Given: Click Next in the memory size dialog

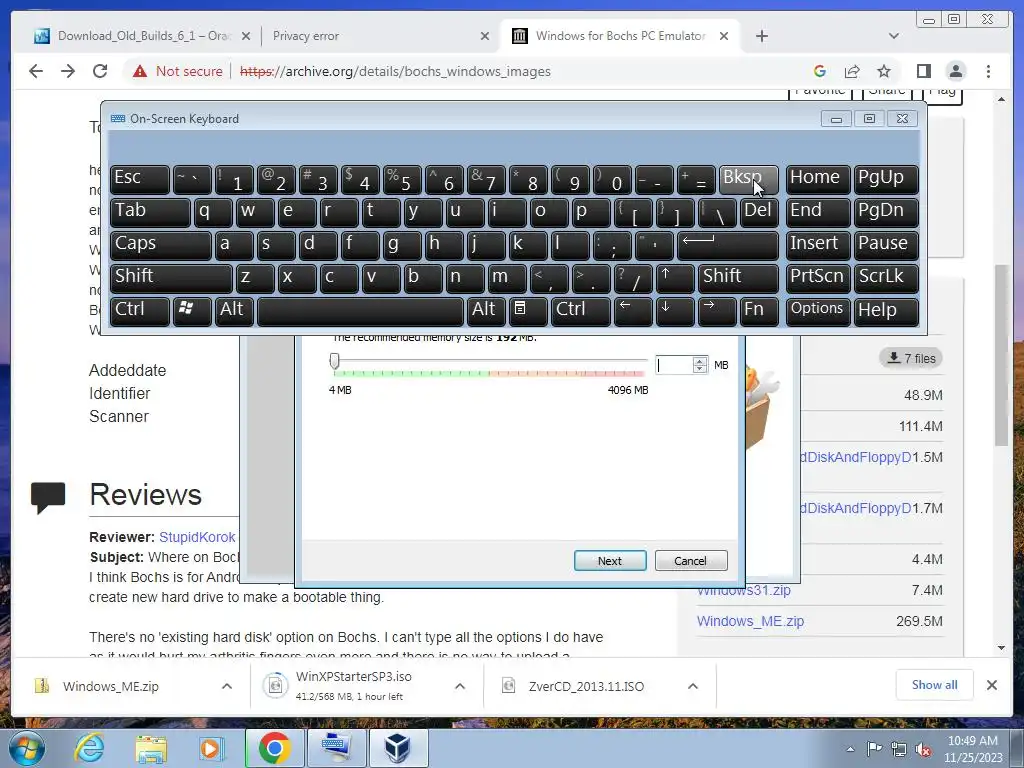Looking at the screenshot, I should (610, 560).
